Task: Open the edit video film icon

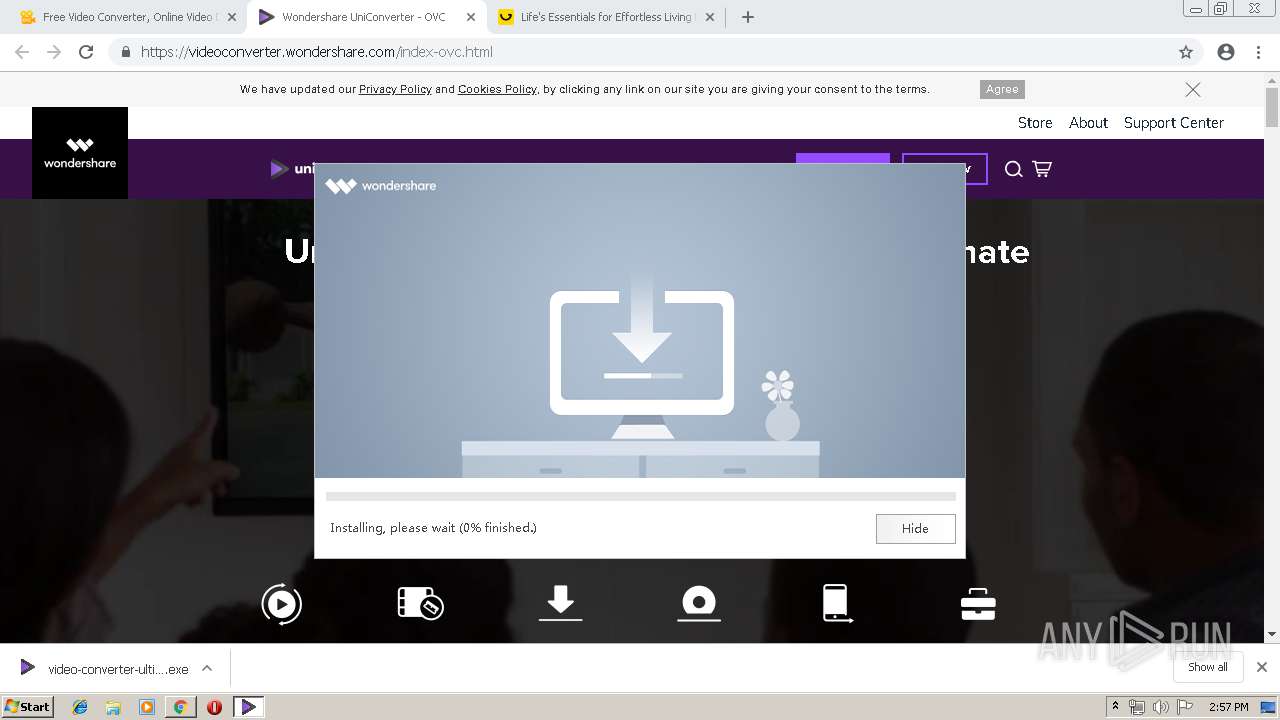Action: pos(420,603)
